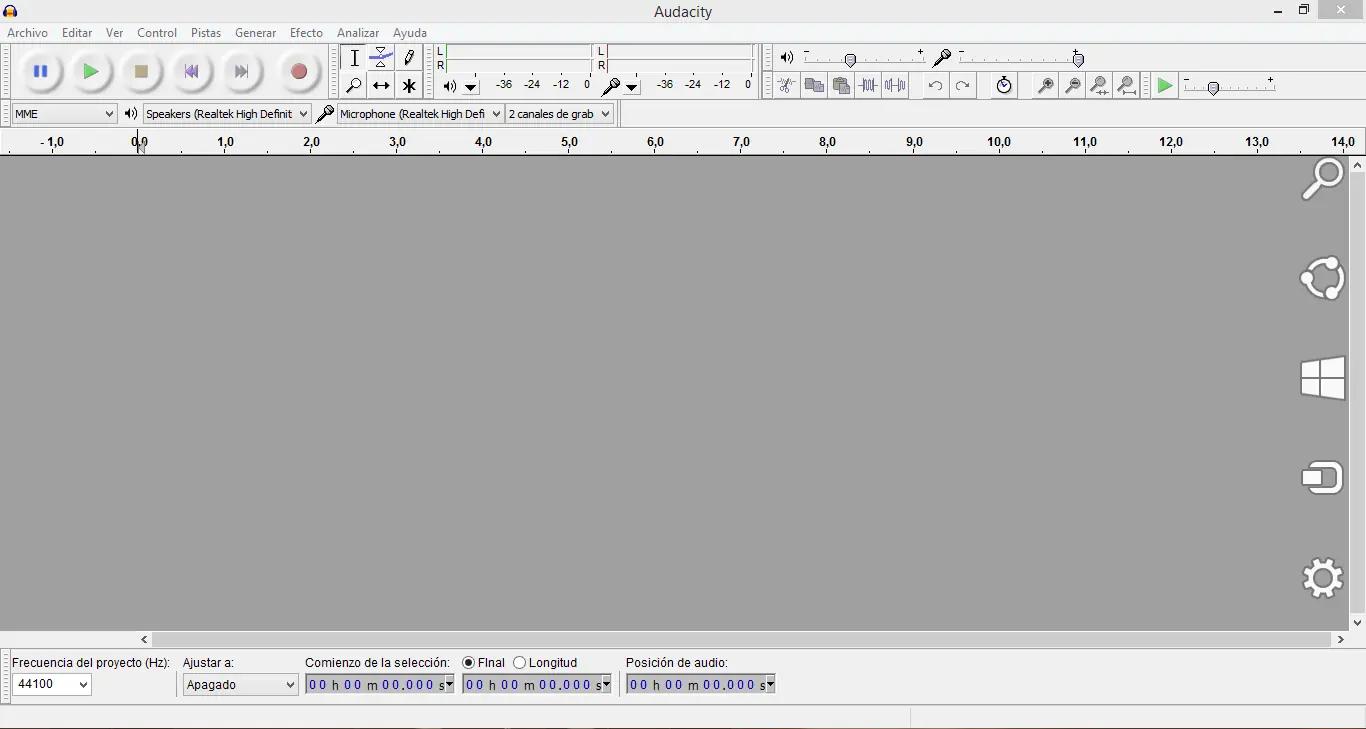This screenshot has height=729, width=1366.
Task: Open the Ver menu
Action: pyautogui.click(x=115, y=33)
